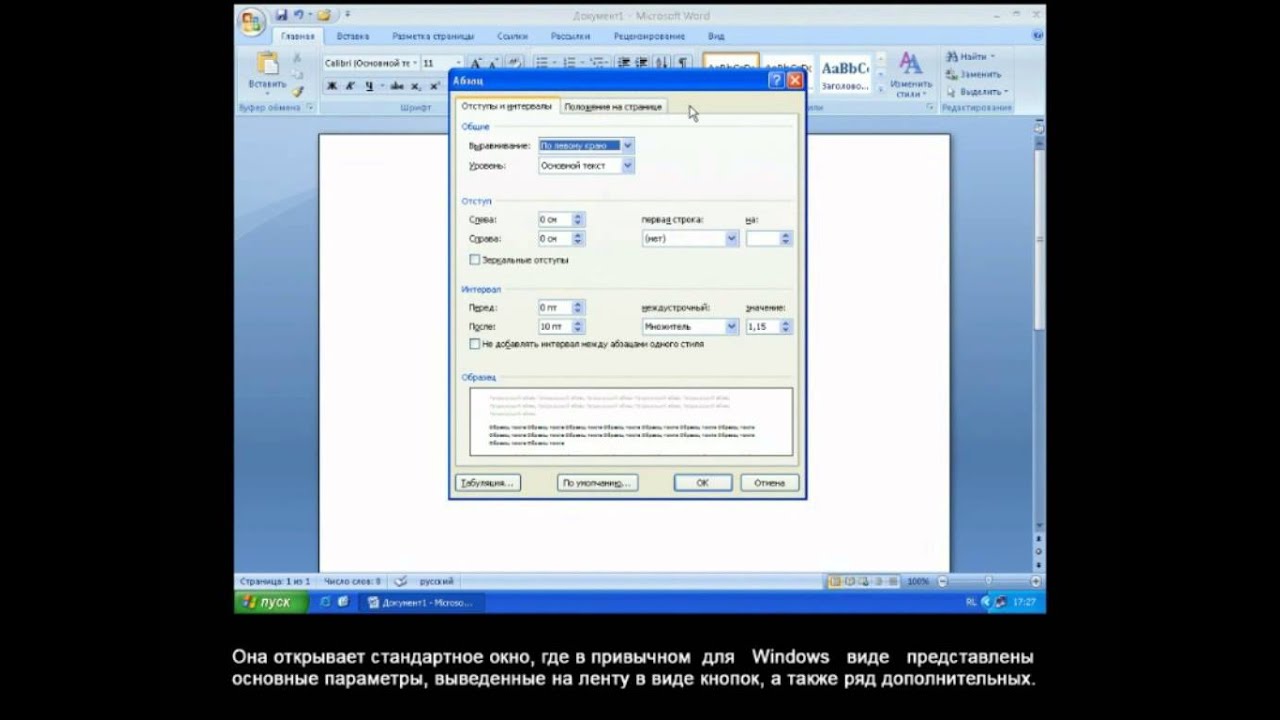Open the Office button menu

pos(251,21)
